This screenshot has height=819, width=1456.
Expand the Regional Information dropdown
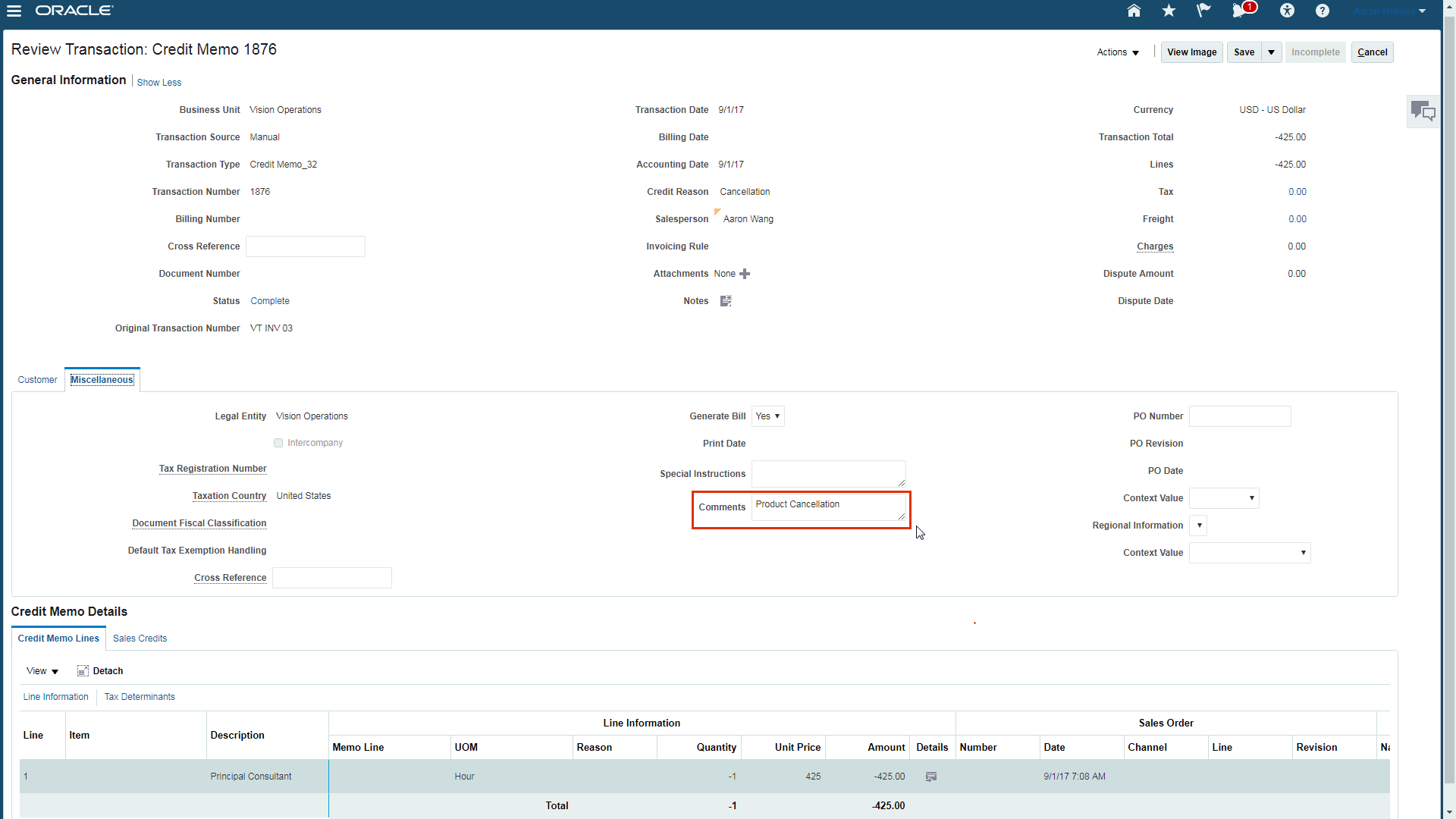(1199, 526)
